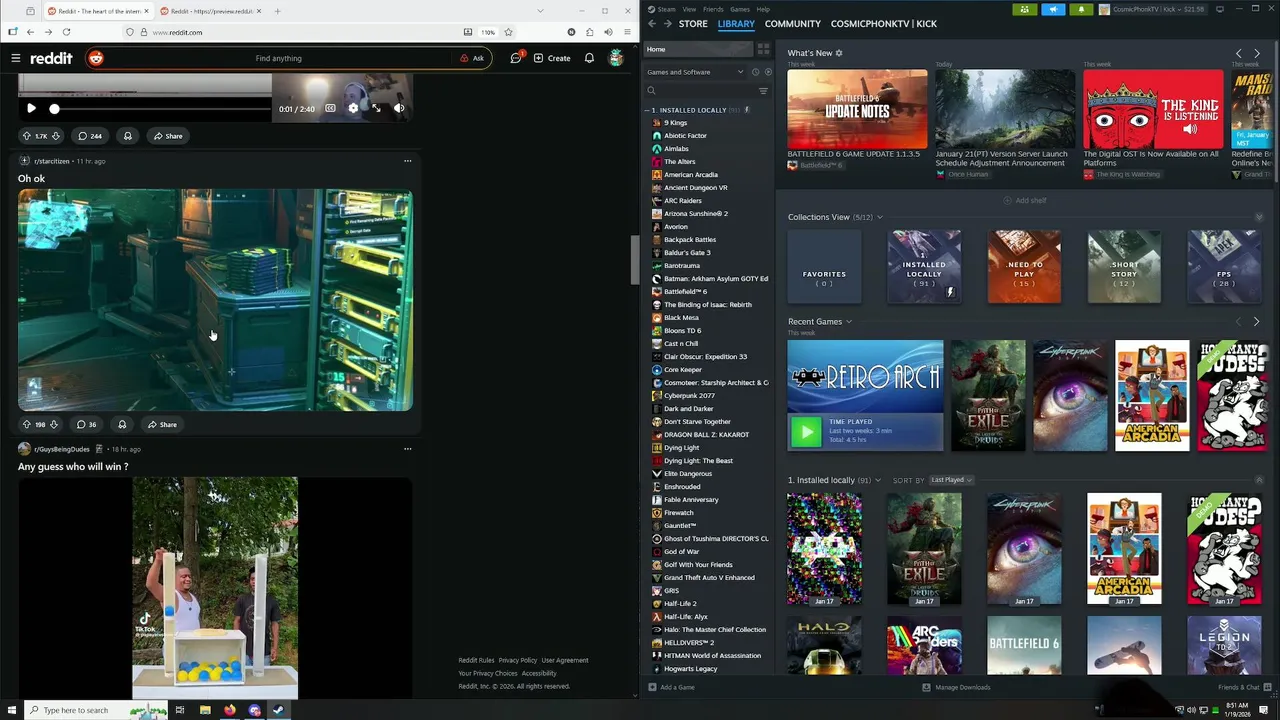Open options menu for Any guess post
Viewport: 1280px width, 720px height.
pyautogui.click(x=407, y=449)
